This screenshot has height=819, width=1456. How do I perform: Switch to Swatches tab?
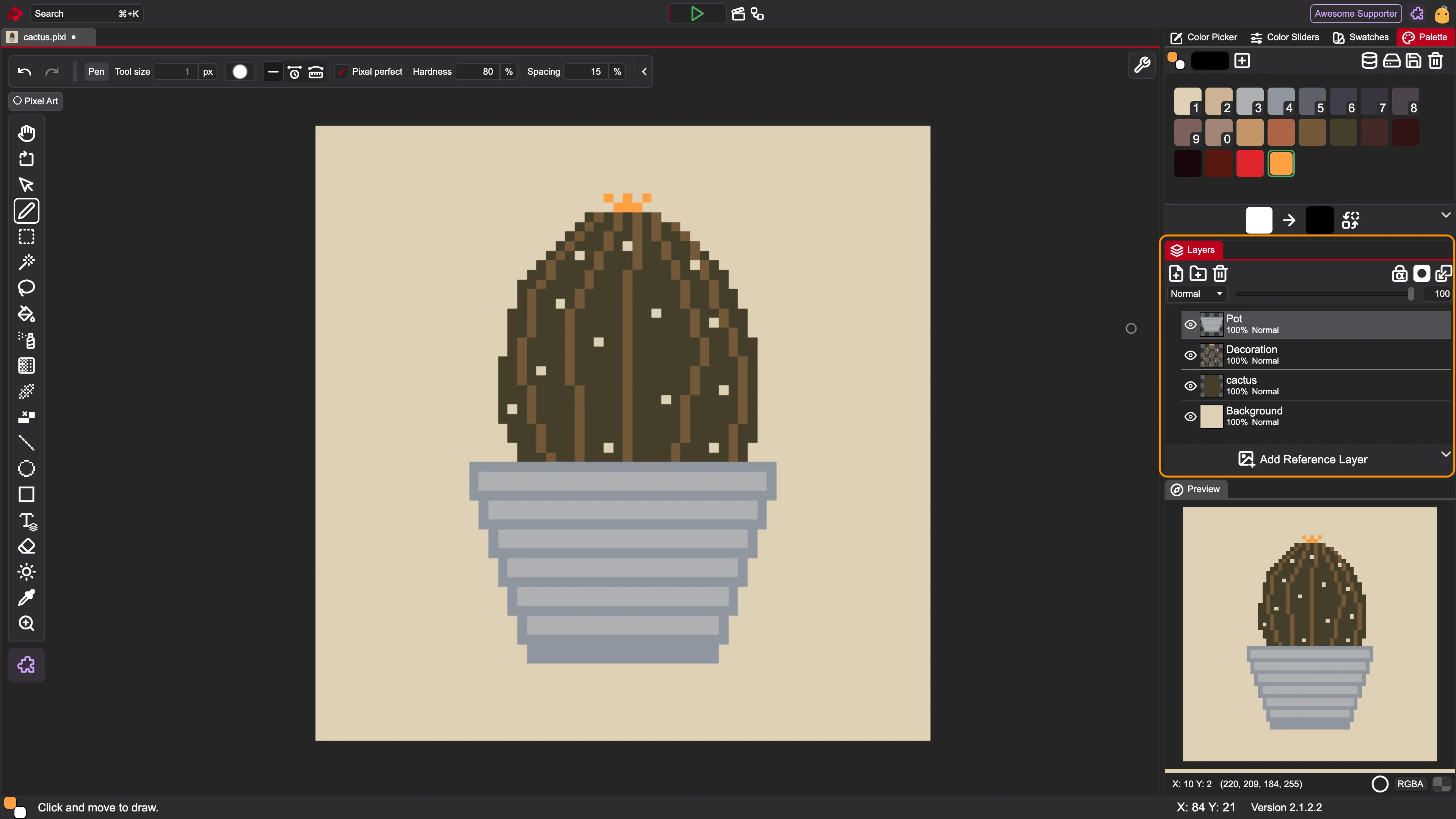click(1360, 37)
